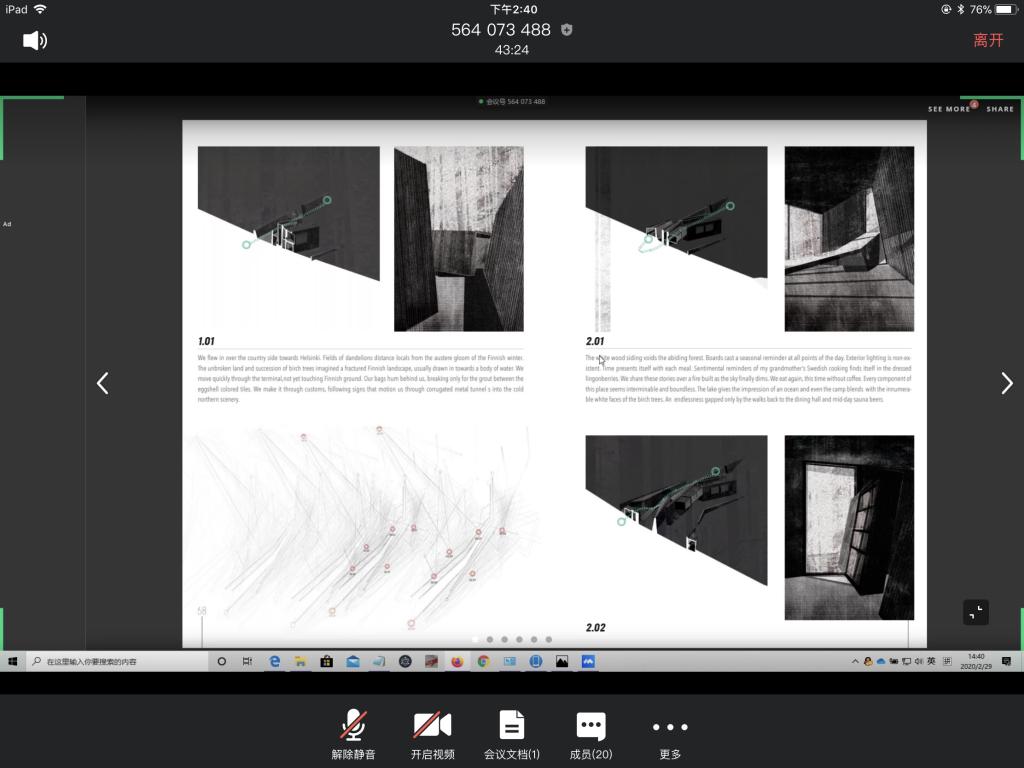Select the last slide pagination dot
This screenshot has width=1024, height=768.
tap(549, 639)
